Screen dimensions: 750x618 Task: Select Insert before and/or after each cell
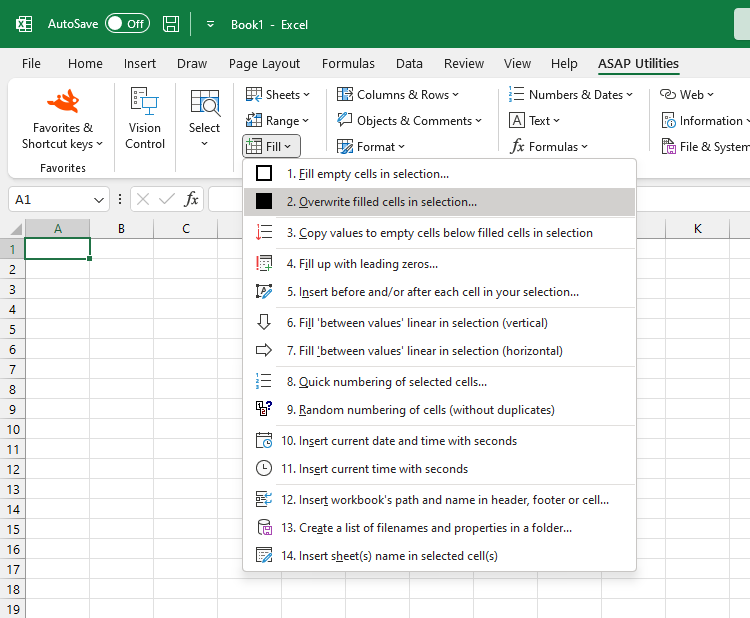click(439, 292)
